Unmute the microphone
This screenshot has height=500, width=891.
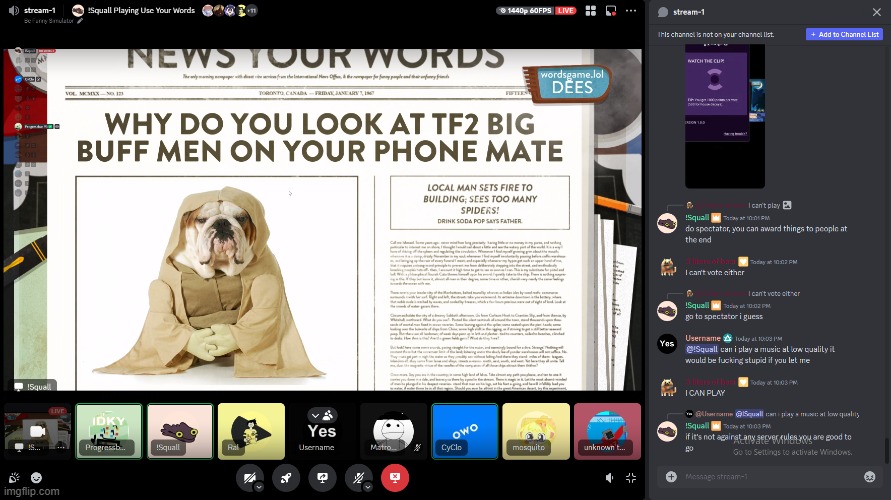click(357, 478)
